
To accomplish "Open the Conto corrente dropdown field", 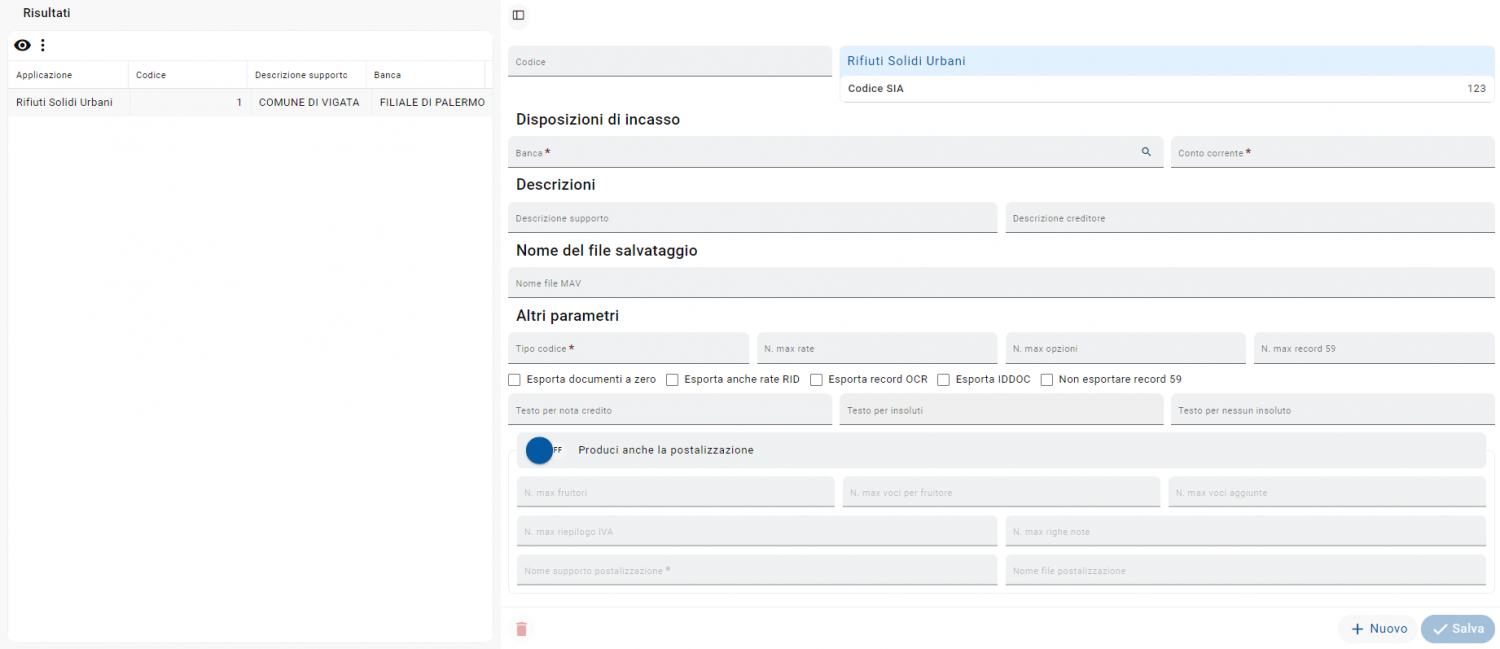I will (x=1332, y=153).
